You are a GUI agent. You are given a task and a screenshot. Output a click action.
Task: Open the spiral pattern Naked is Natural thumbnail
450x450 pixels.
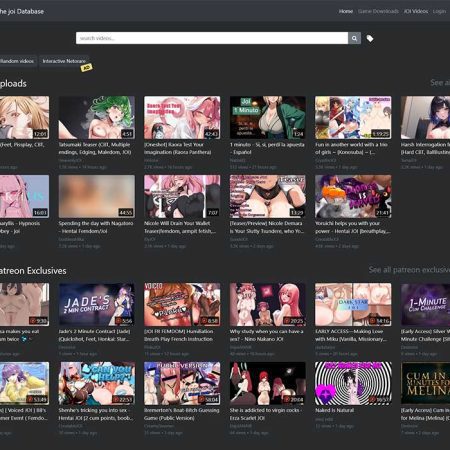[353, 383]
